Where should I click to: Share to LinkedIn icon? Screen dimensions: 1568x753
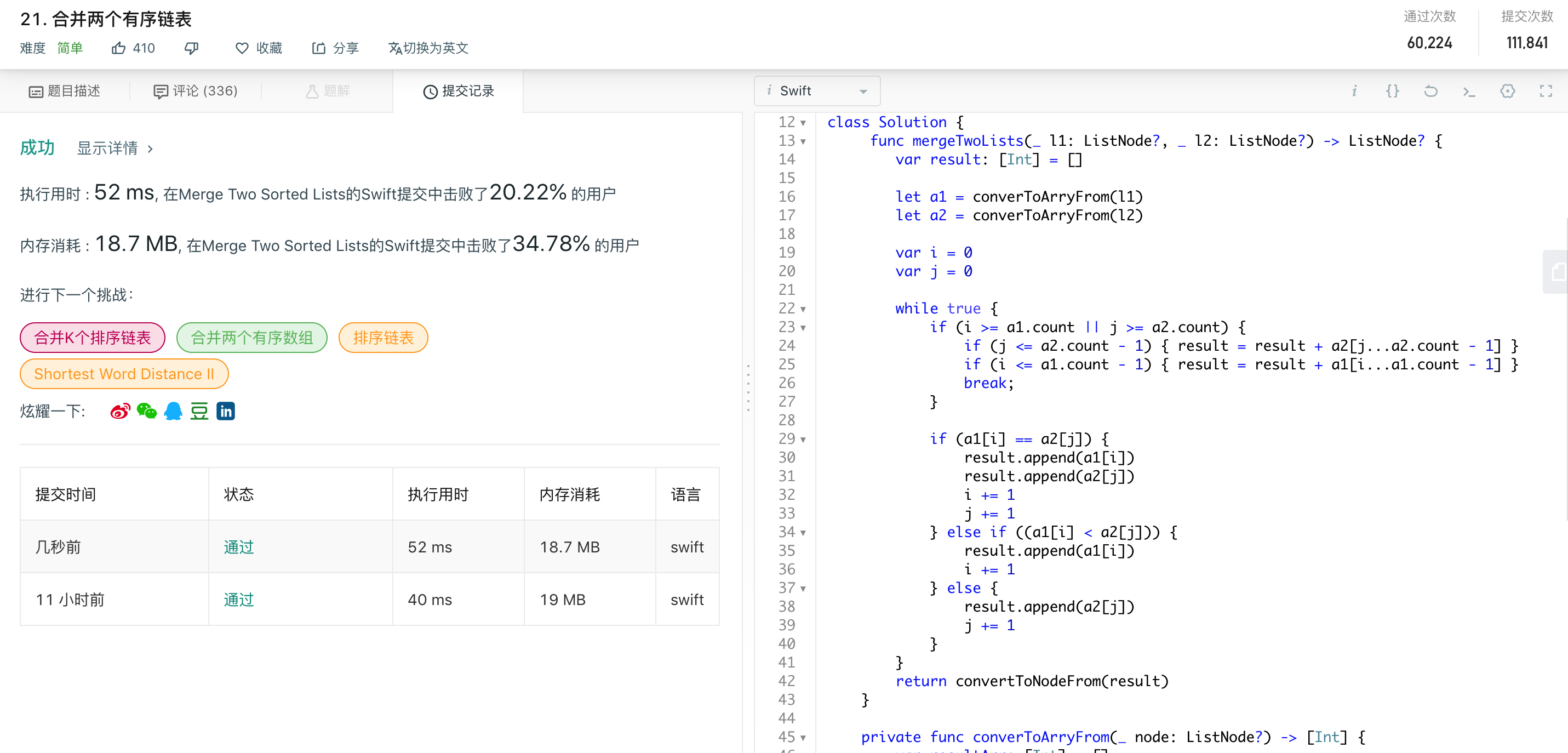point(226,412)
